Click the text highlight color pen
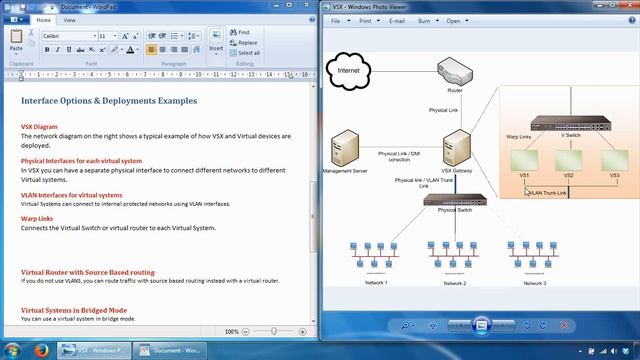Viewport: 640px width, 360px height. click(x=115, y=50)
